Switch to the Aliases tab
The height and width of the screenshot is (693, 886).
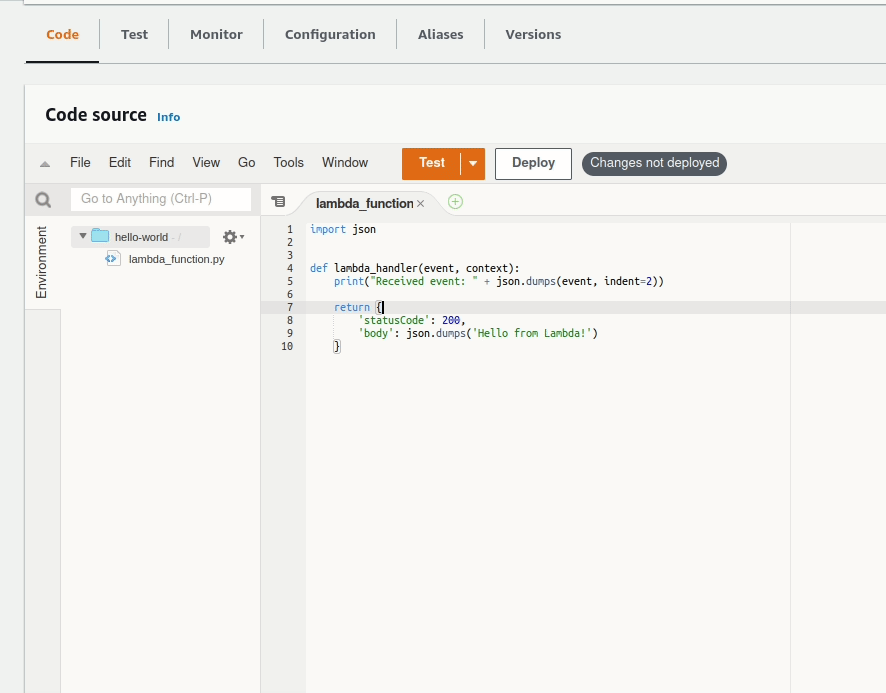point(440,34)
